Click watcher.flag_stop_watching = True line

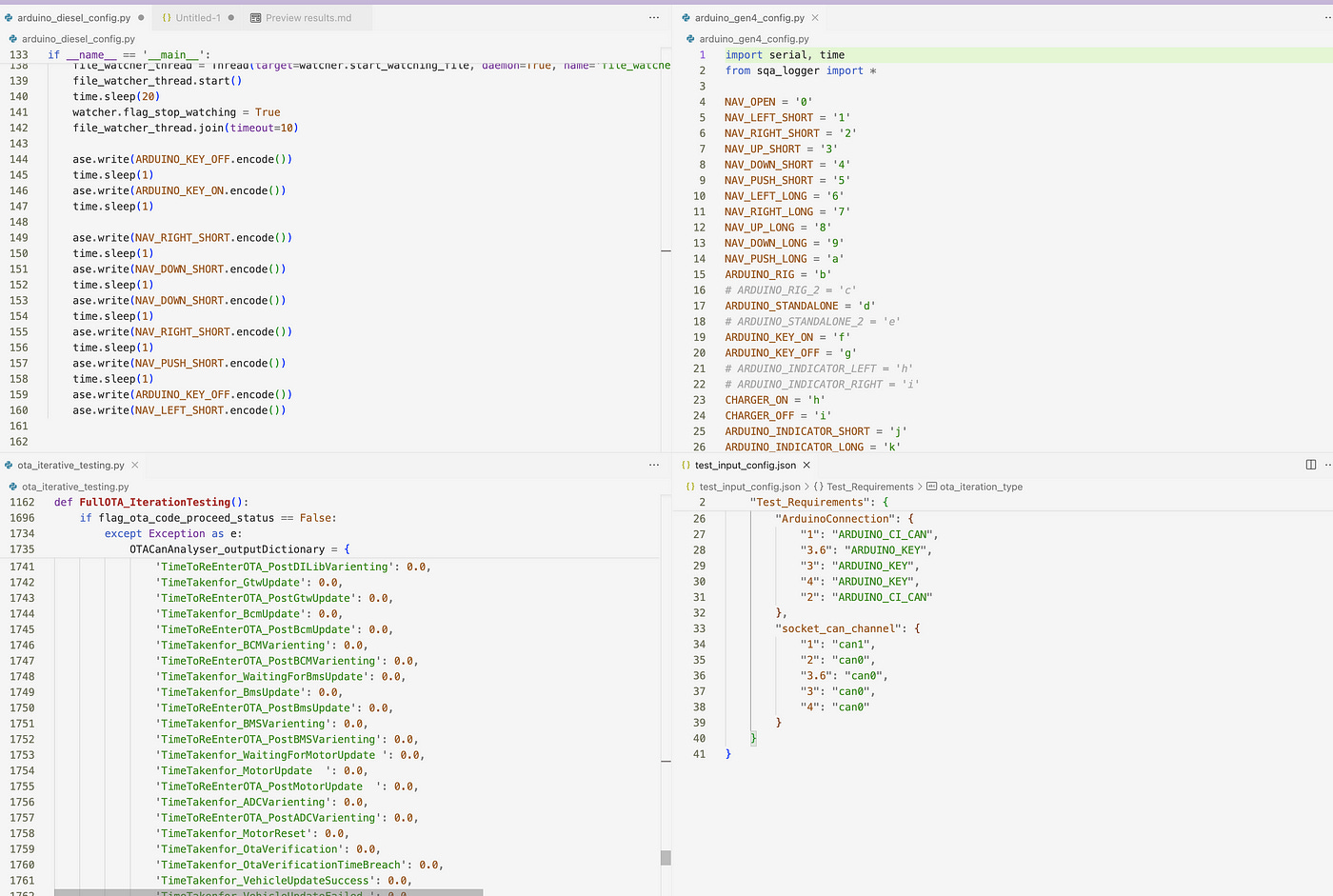coord(176,112)
